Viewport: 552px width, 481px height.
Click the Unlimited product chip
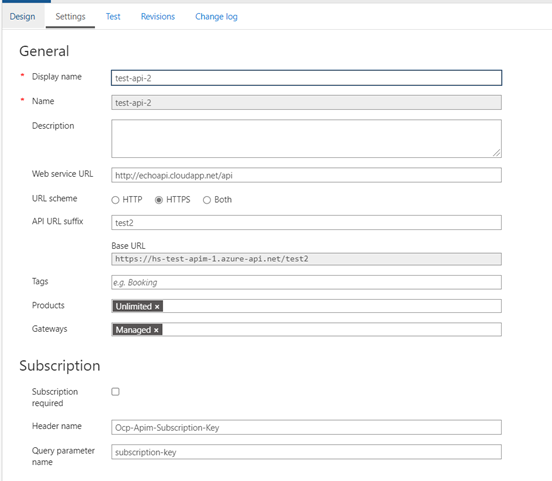pos(137,306)
